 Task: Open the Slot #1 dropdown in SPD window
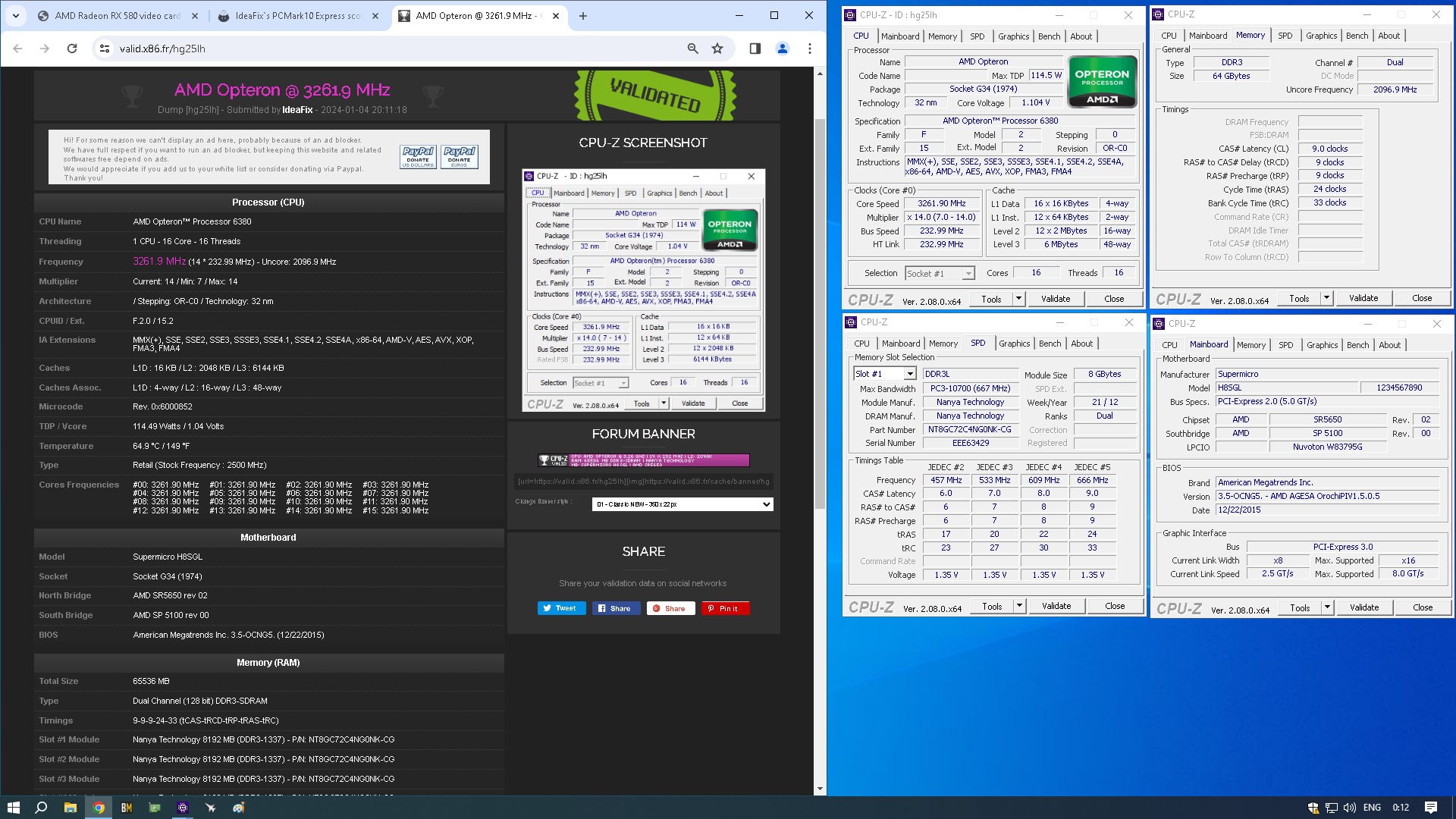point(885,374)
